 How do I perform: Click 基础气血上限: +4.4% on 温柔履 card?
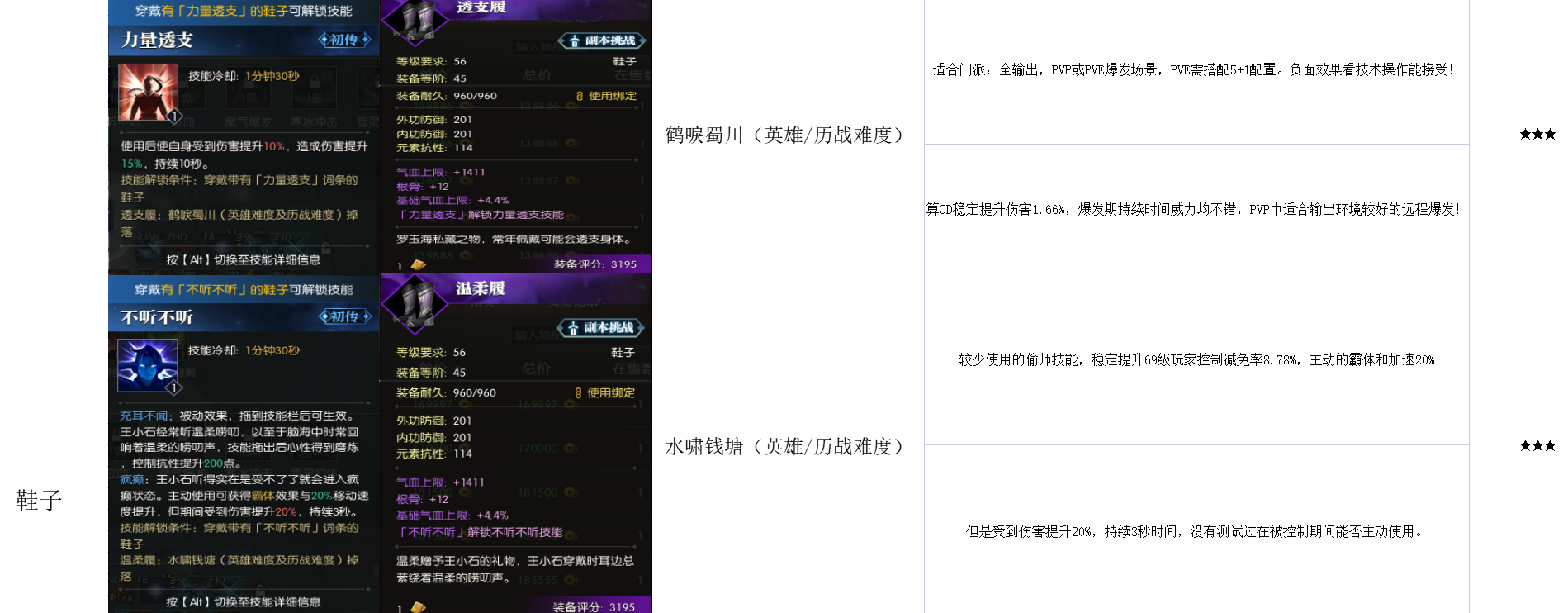tap(452, 516)
